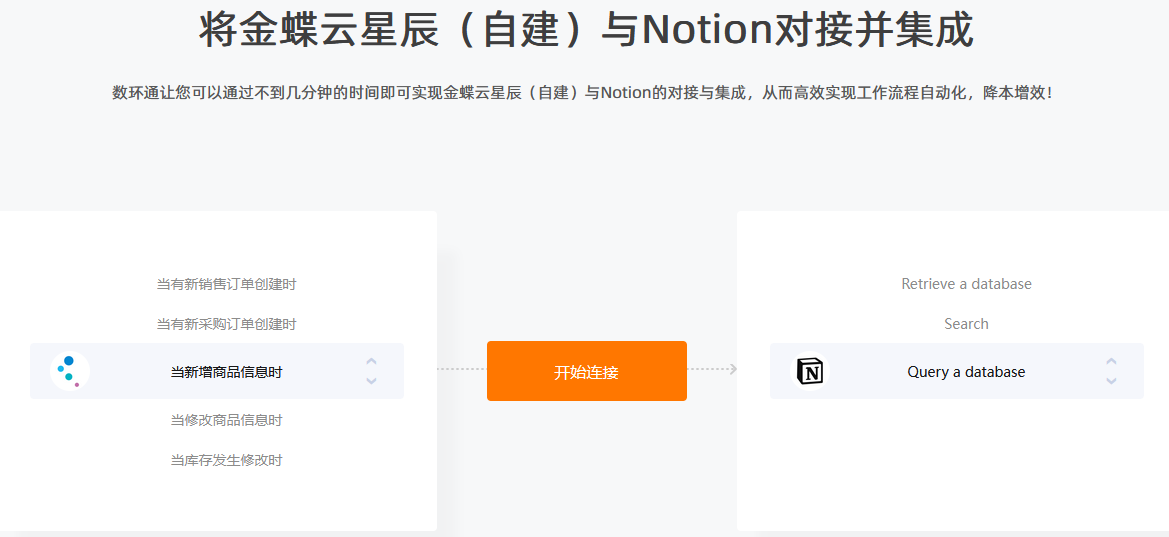Select the 当有新销售订单创建时 trigger
Image resolution: width=1169 pixels, height=537 pixels.
[227, 284]
